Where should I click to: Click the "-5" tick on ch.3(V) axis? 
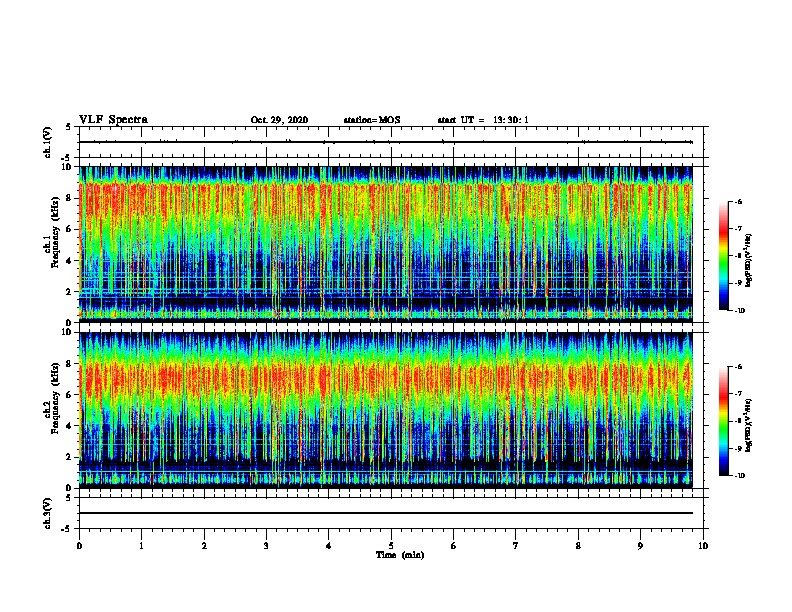pos(68,529)
